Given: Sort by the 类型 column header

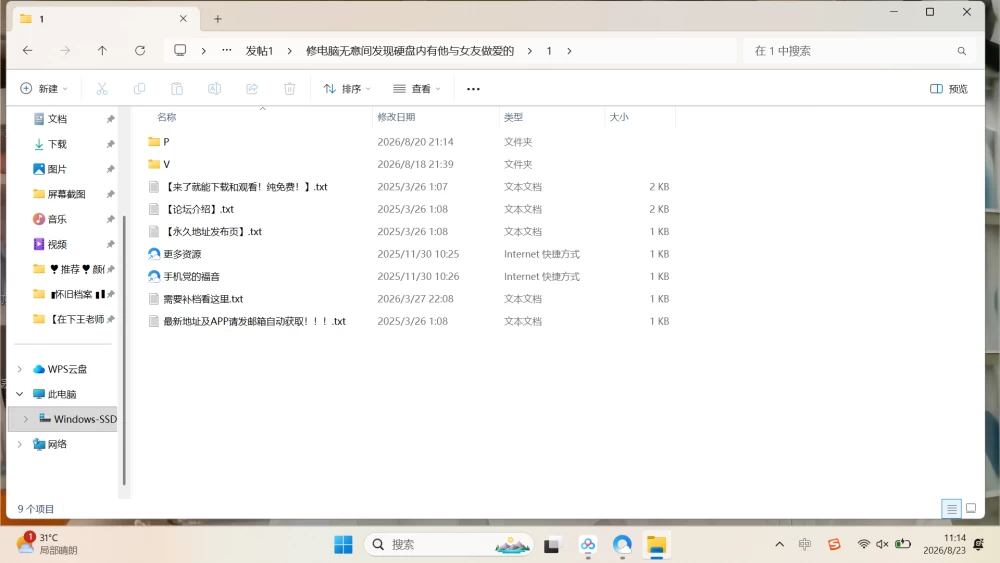Looking at the screenshot, I should pyautogui.click(x=513, y=117).
